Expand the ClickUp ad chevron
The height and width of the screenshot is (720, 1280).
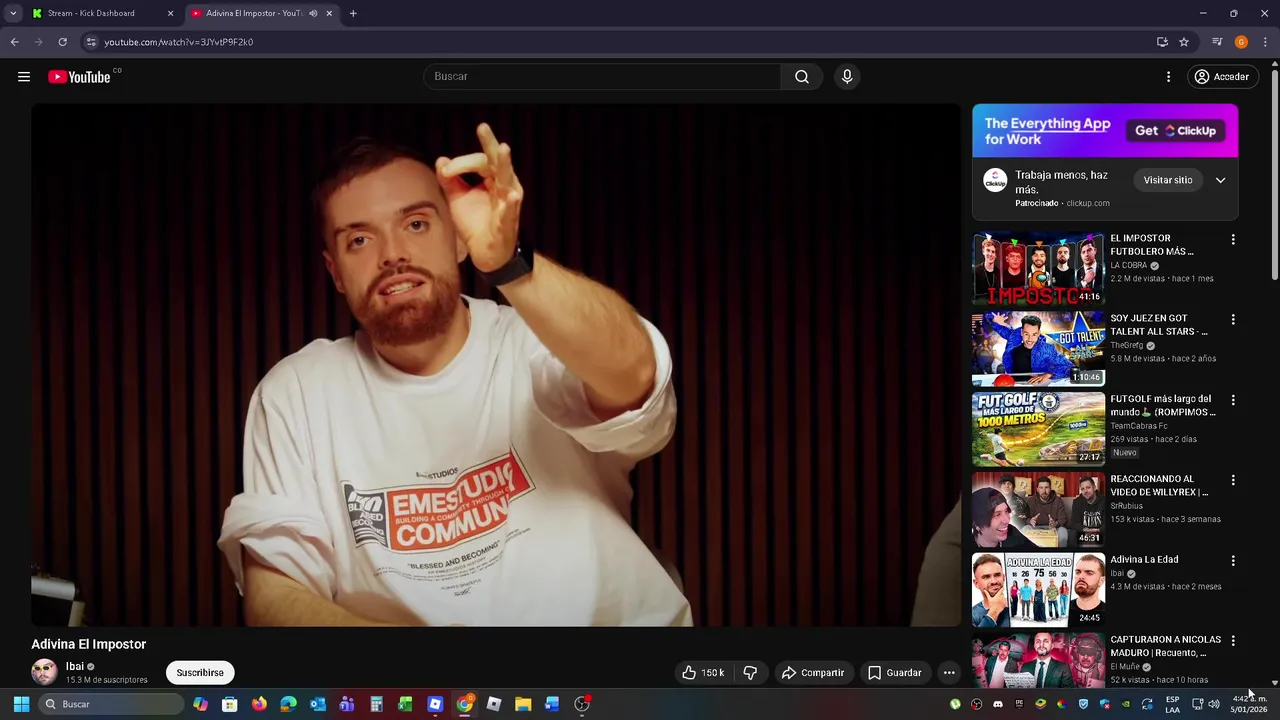pos(1220,180)
